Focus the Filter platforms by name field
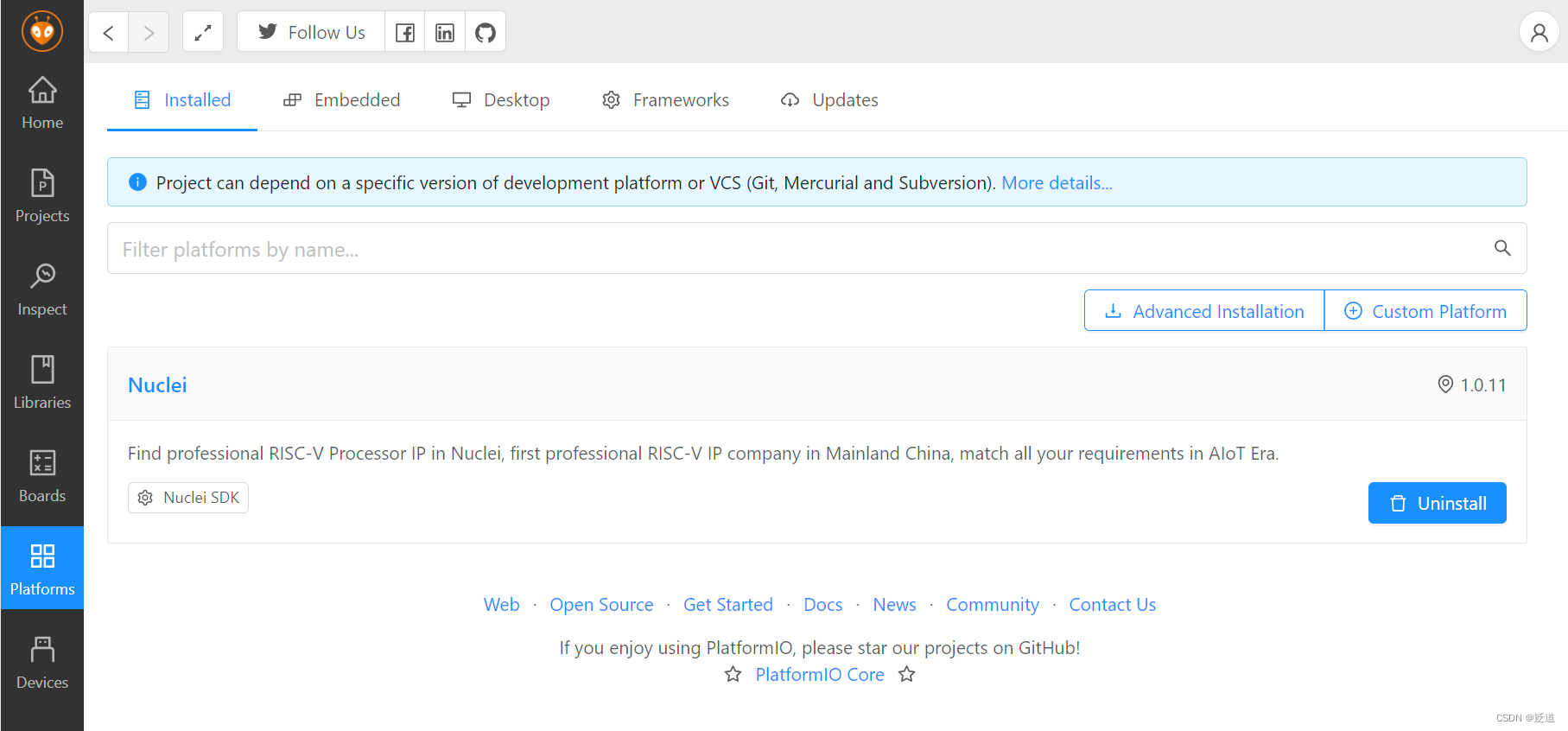The height and width of the screenshot is (731, 1568). tap(816, 248)
